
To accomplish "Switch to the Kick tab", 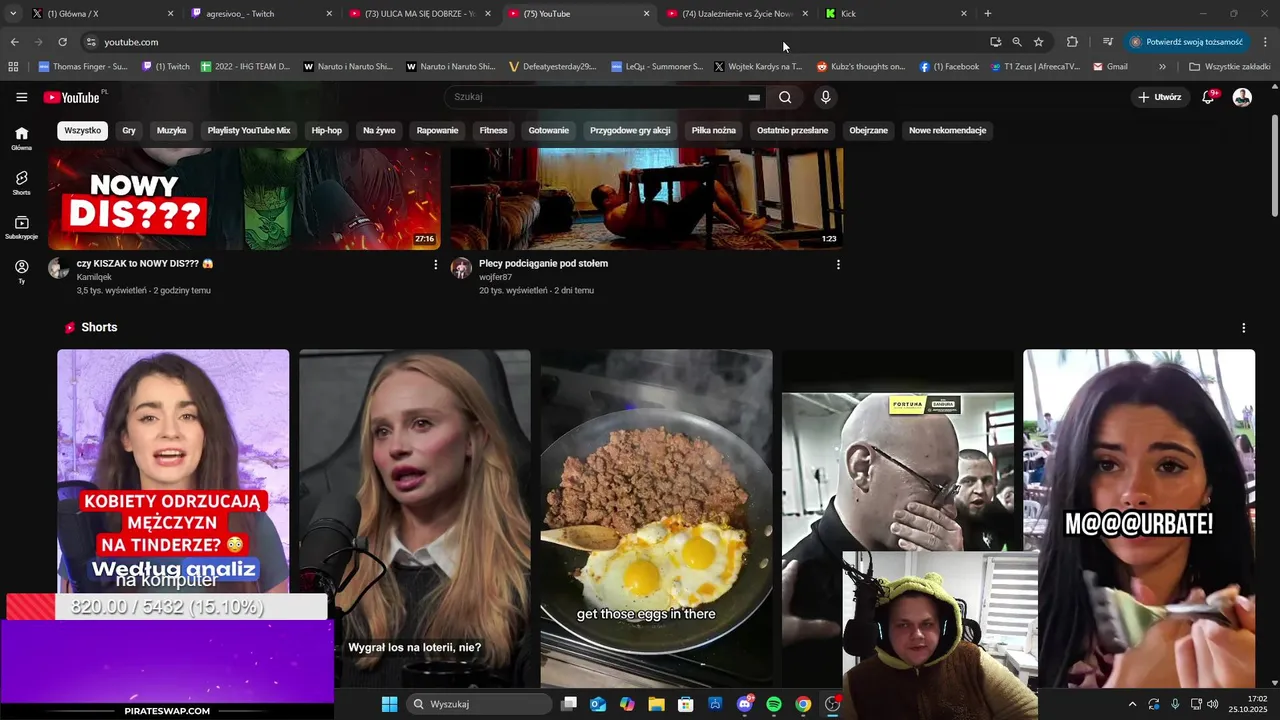I will click(x=897, y=14).
